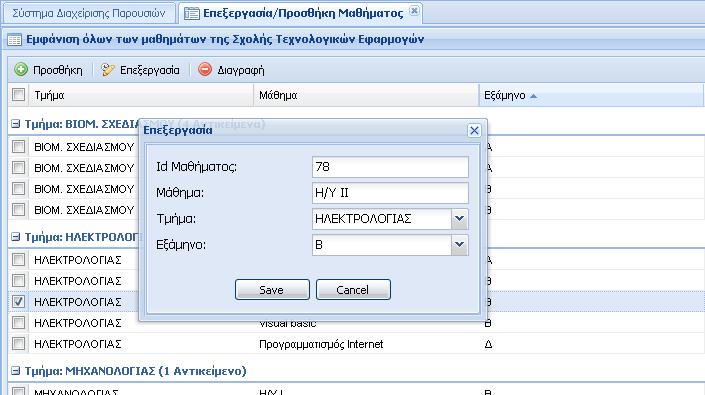
Task: Click the Id Μαθήματος input field
Action: [390, 167]
